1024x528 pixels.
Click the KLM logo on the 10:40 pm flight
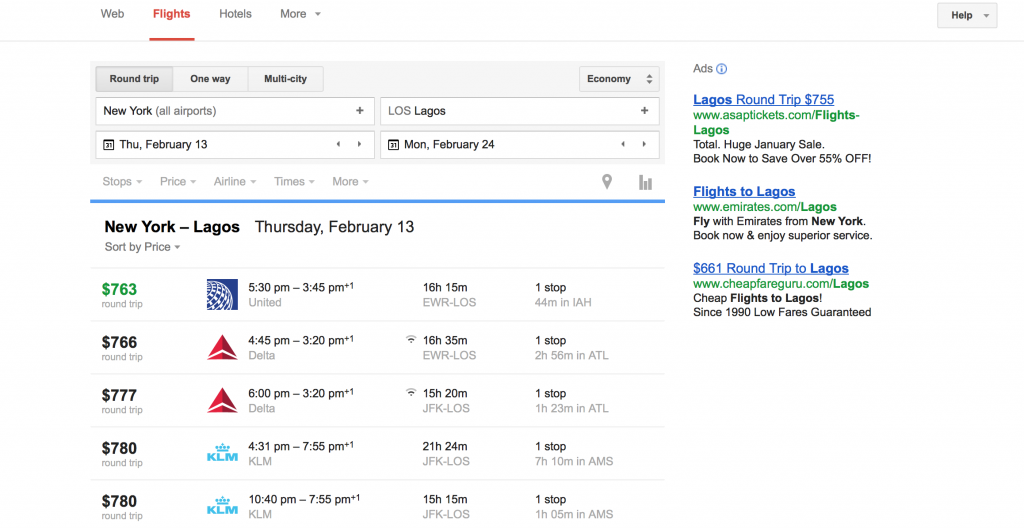click(222, 506)
